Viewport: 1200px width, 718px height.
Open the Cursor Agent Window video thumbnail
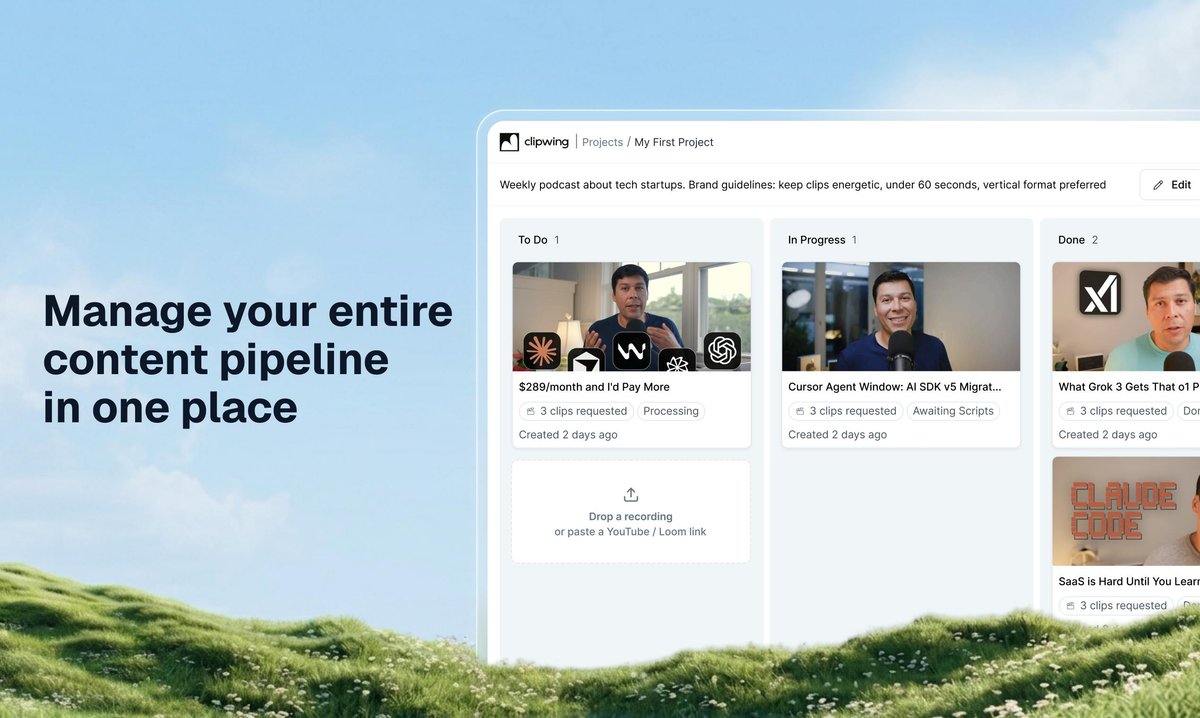901,316
